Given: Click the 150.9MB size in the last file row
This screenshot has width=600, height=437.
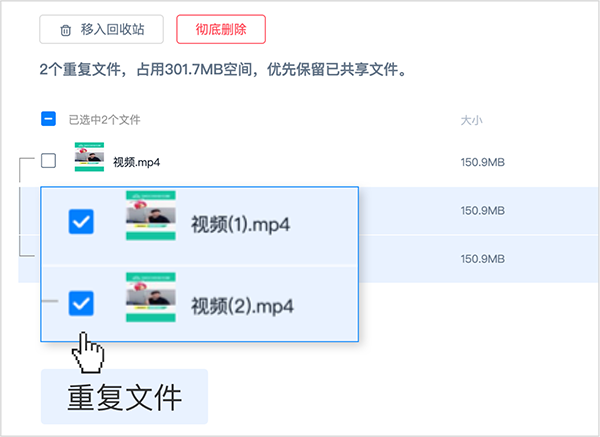Looking at the screenshot, I should point(482,259).
